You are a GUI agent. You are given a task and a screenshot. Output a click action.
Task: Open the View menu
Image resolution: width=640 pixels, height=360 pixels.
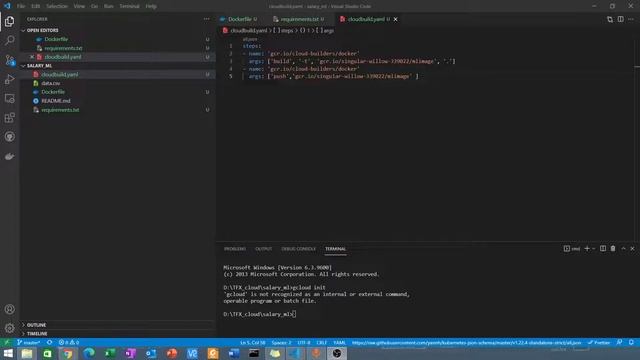(x=79, y=6)
